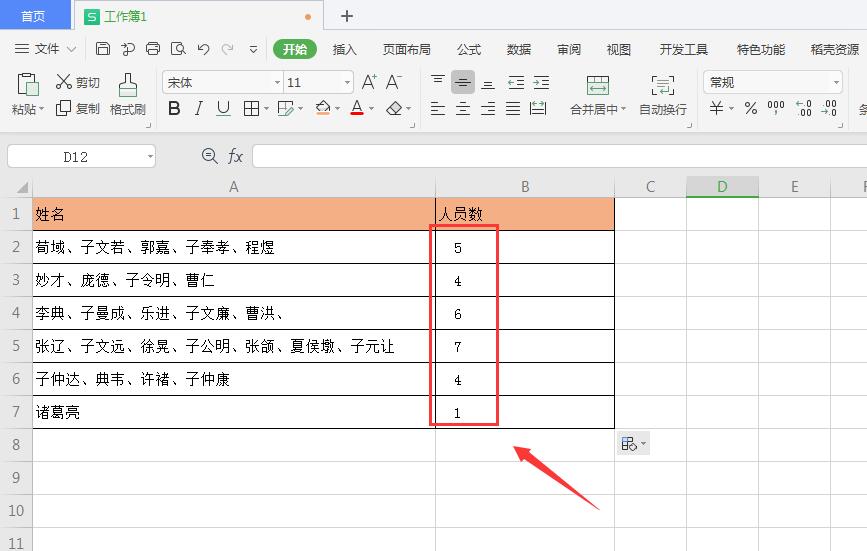Switch to the 数据 Data tab
The width and height of the screenshot is (867, 551).
(x=519, y=49)
